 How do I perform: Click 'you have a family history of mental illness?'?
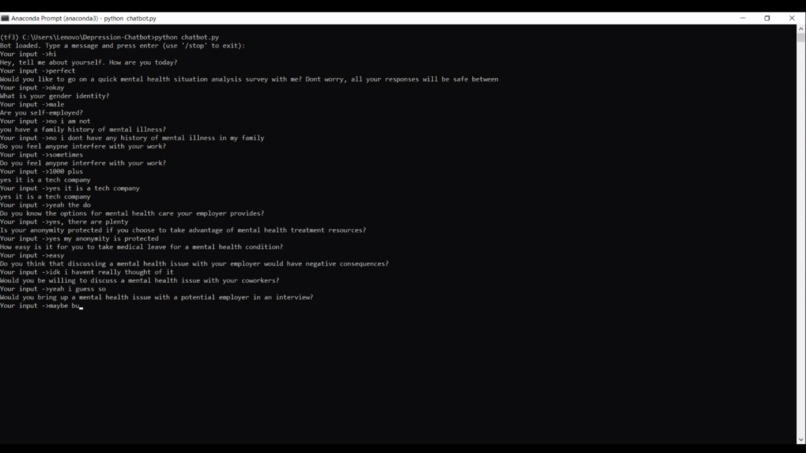pos(83,130)
